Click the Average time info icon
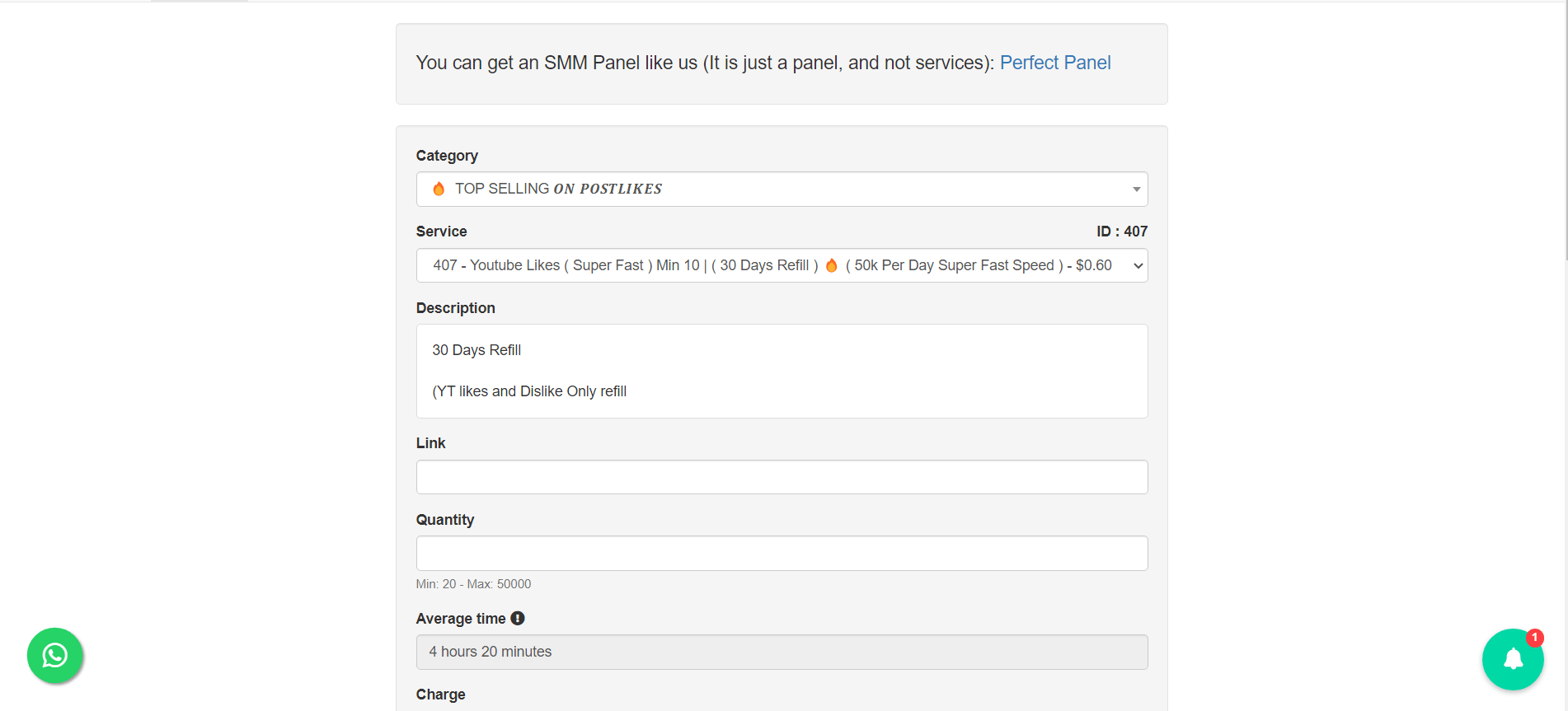 (x=518, y=618)
